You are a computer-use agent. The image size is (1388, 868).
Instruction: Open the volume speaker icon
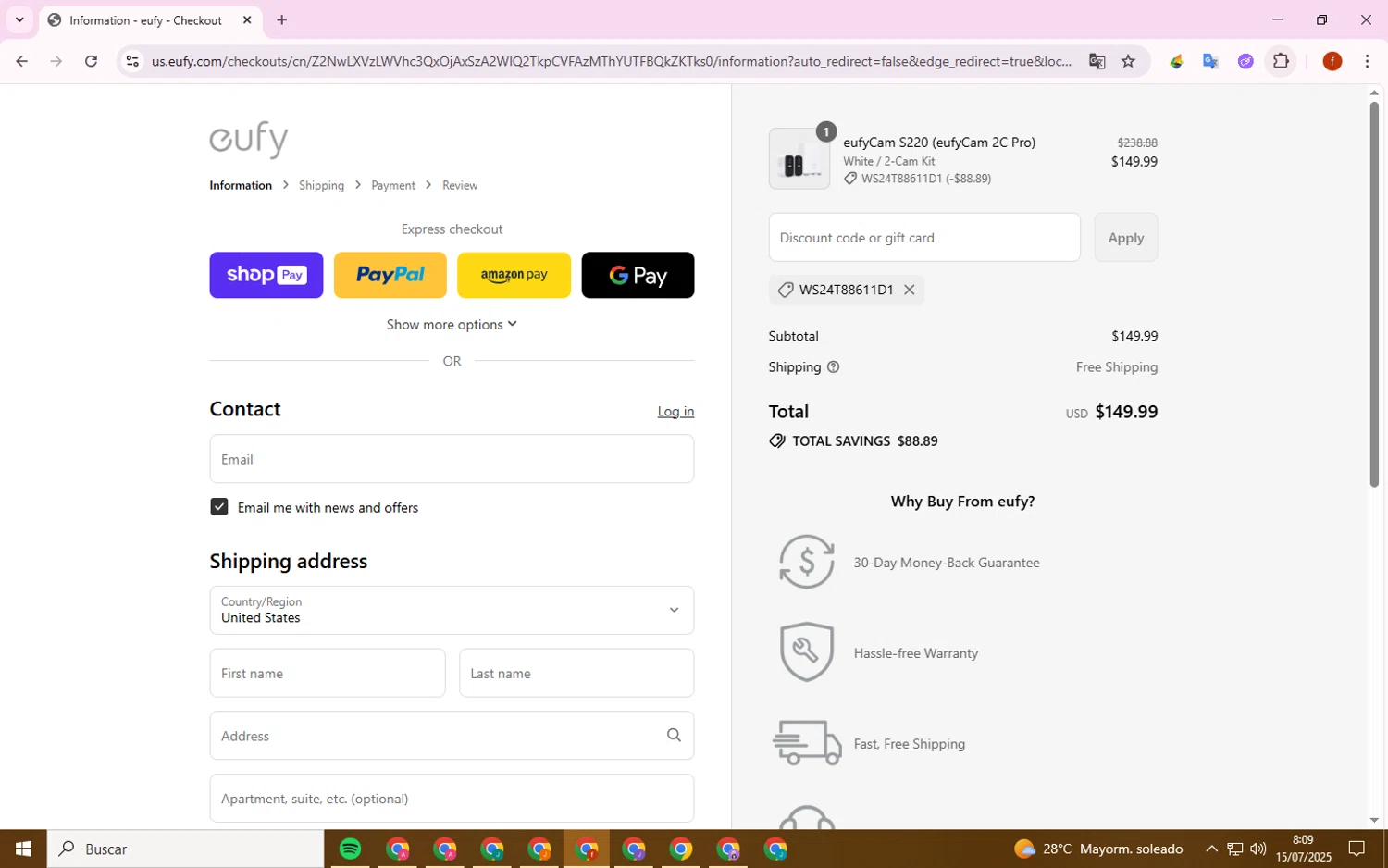click(x=1258, y=849)
